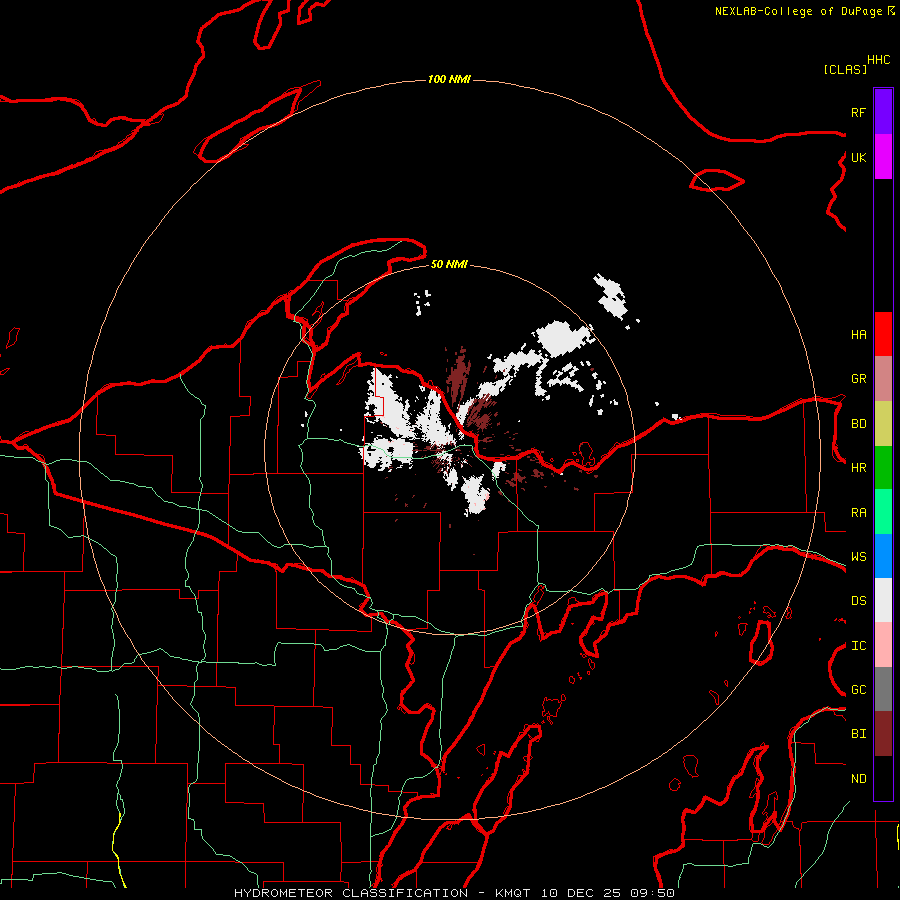Screen dimensions: 900x900
Task: Click the 10 DEC 25 date stamp
Action: click(582, 893)
